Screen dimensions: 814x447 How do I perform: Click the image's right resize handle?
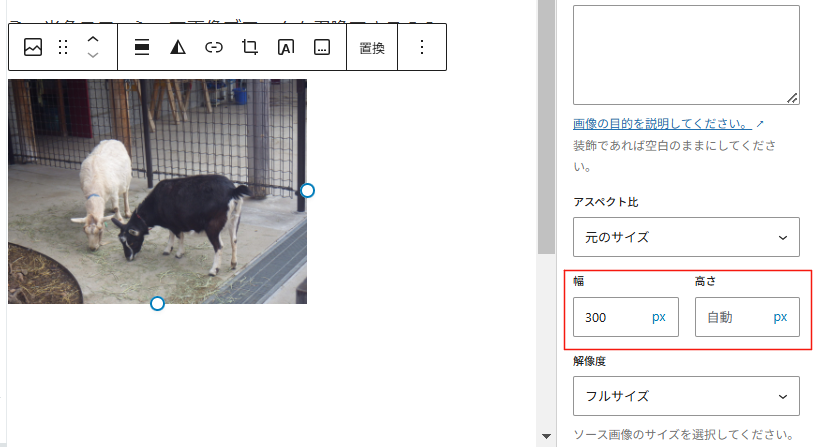[307, 191]
